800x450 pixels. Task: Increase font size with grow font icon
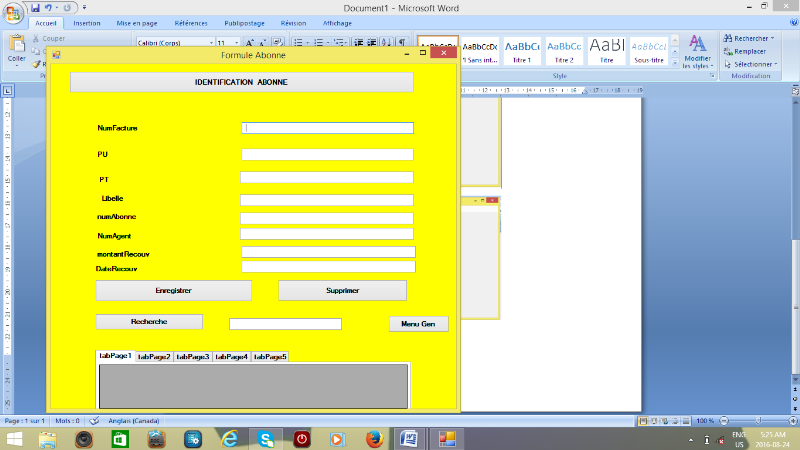249,43
